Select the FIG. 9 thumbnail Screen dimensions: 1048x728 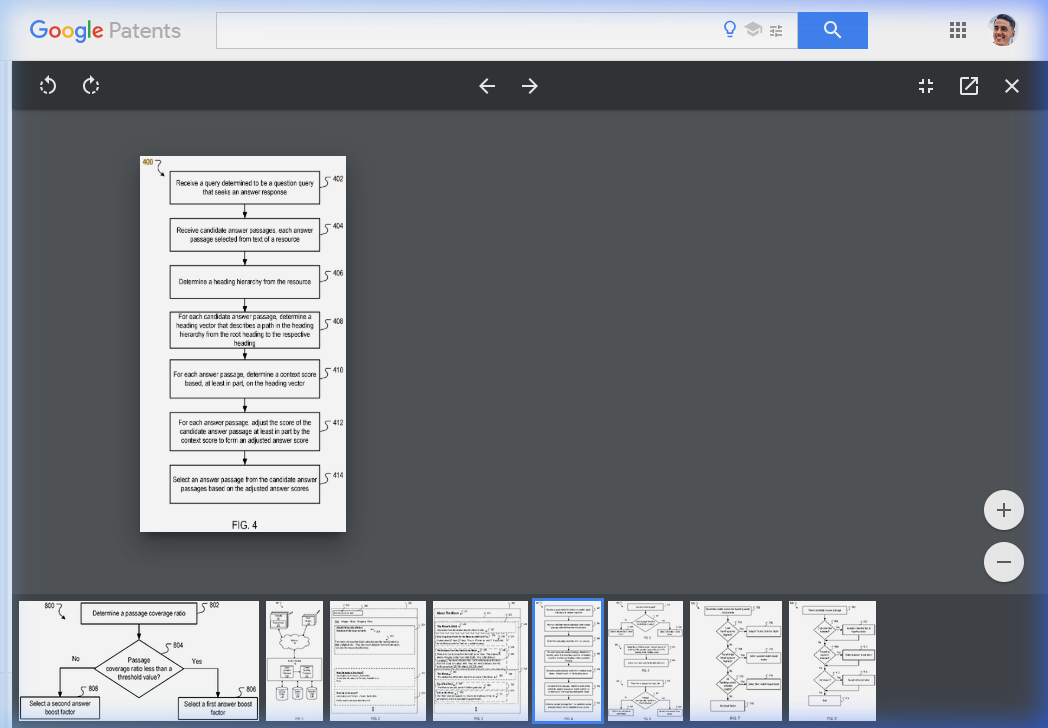coord(832,660)
